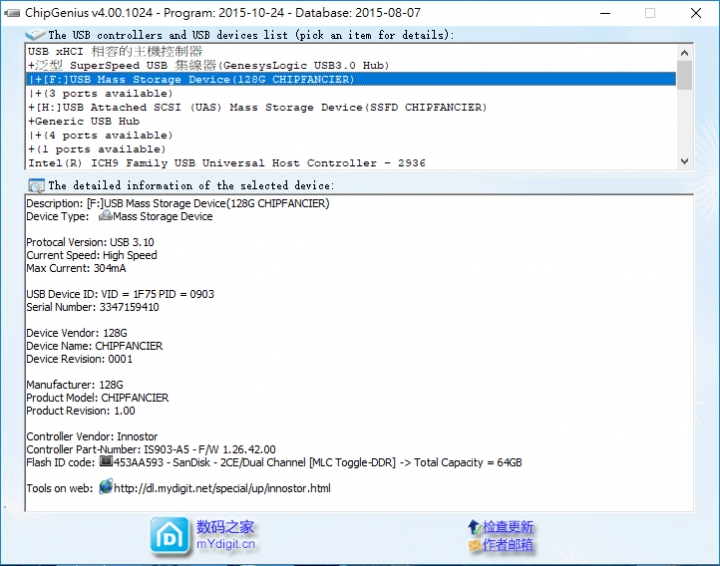Image resolution: width=720 pixels, height=566 pixels.
Task: Click the Serial Number 3347159410 line
Action: (92, 307)
